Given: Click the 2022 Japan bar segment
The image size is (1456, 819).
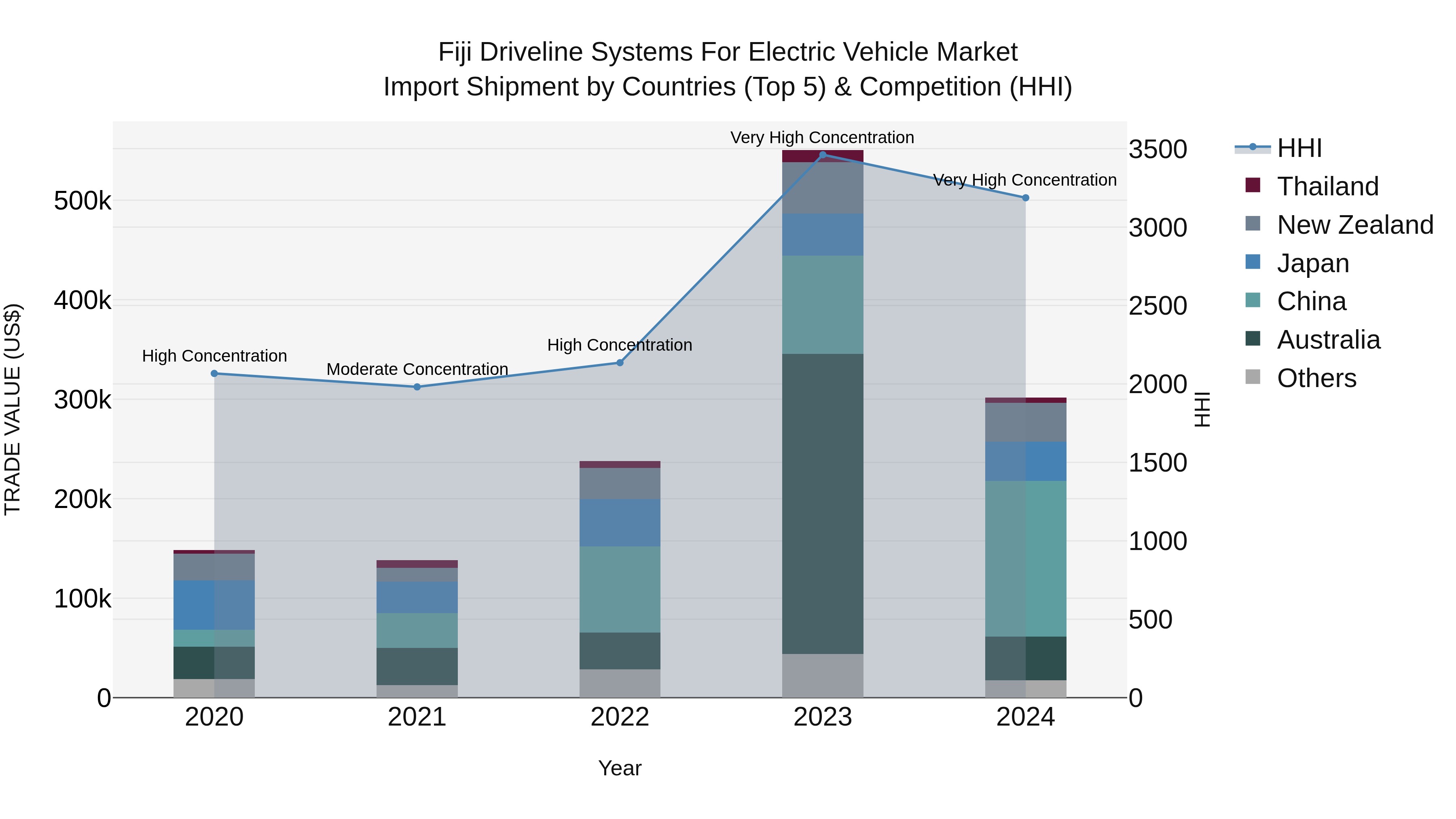Looking at the screenshot, I should [620, 523].
